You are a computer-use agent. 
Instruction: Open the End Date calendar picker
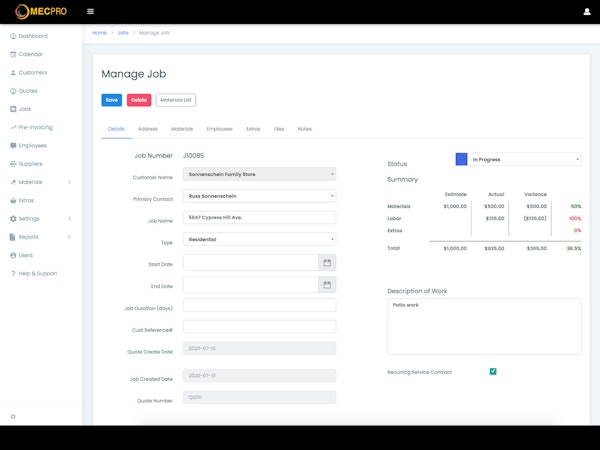coord(326,284)
